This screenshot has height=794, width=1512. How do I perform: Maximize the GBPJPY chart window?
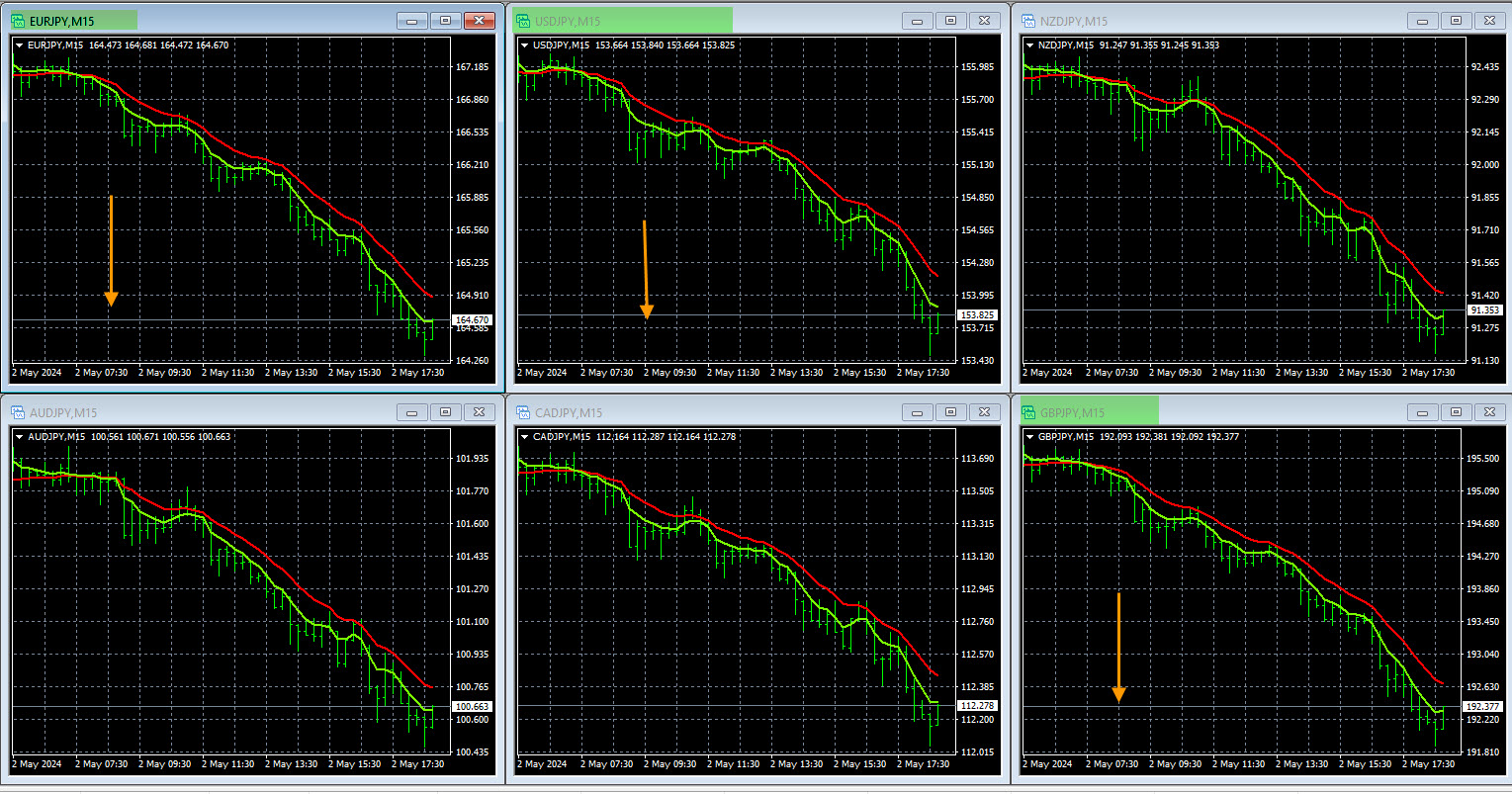pyautogui.click(x=1455, y=412)
